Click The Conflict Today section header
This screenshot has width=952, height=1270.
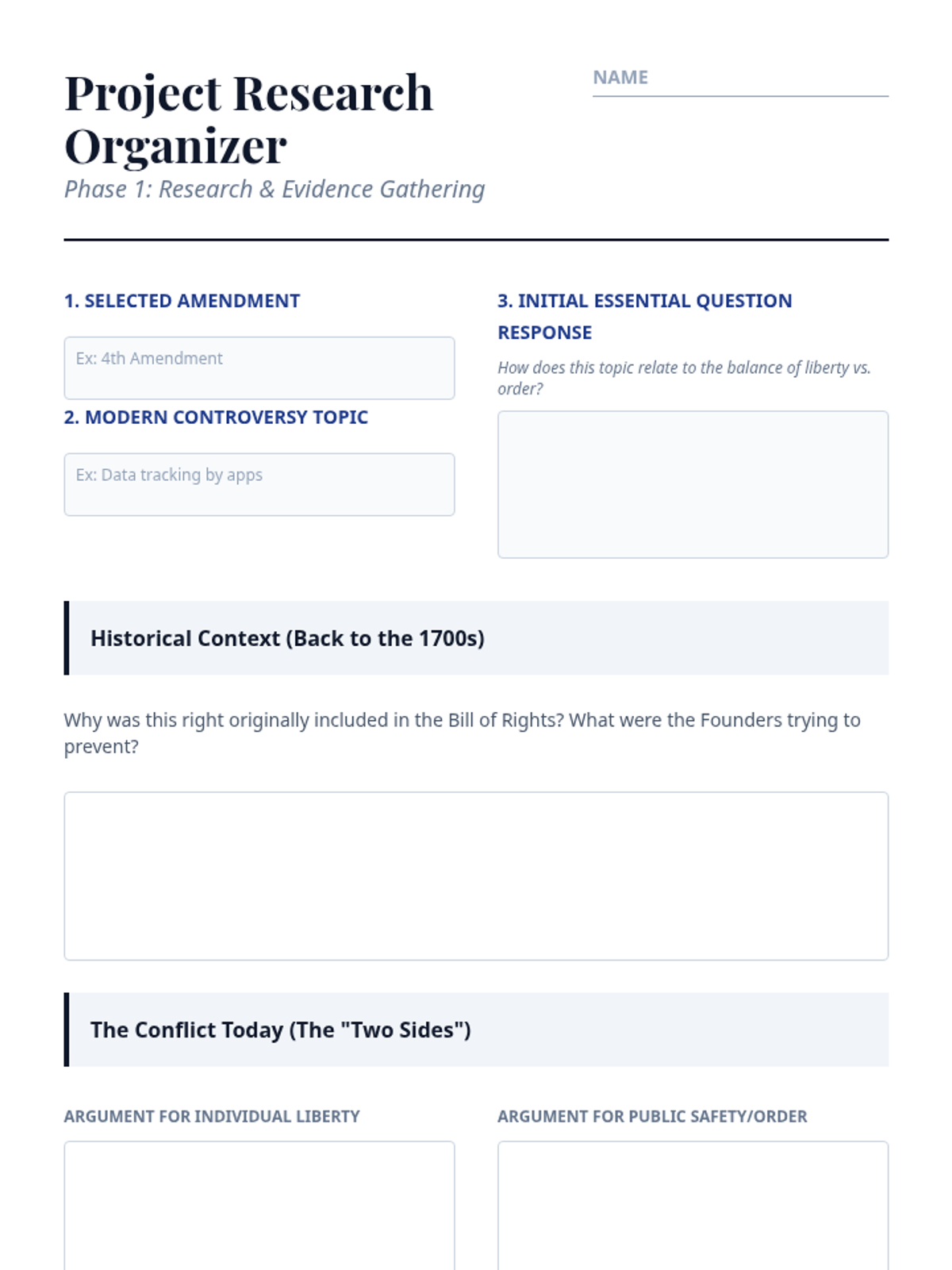point(476,1029)
